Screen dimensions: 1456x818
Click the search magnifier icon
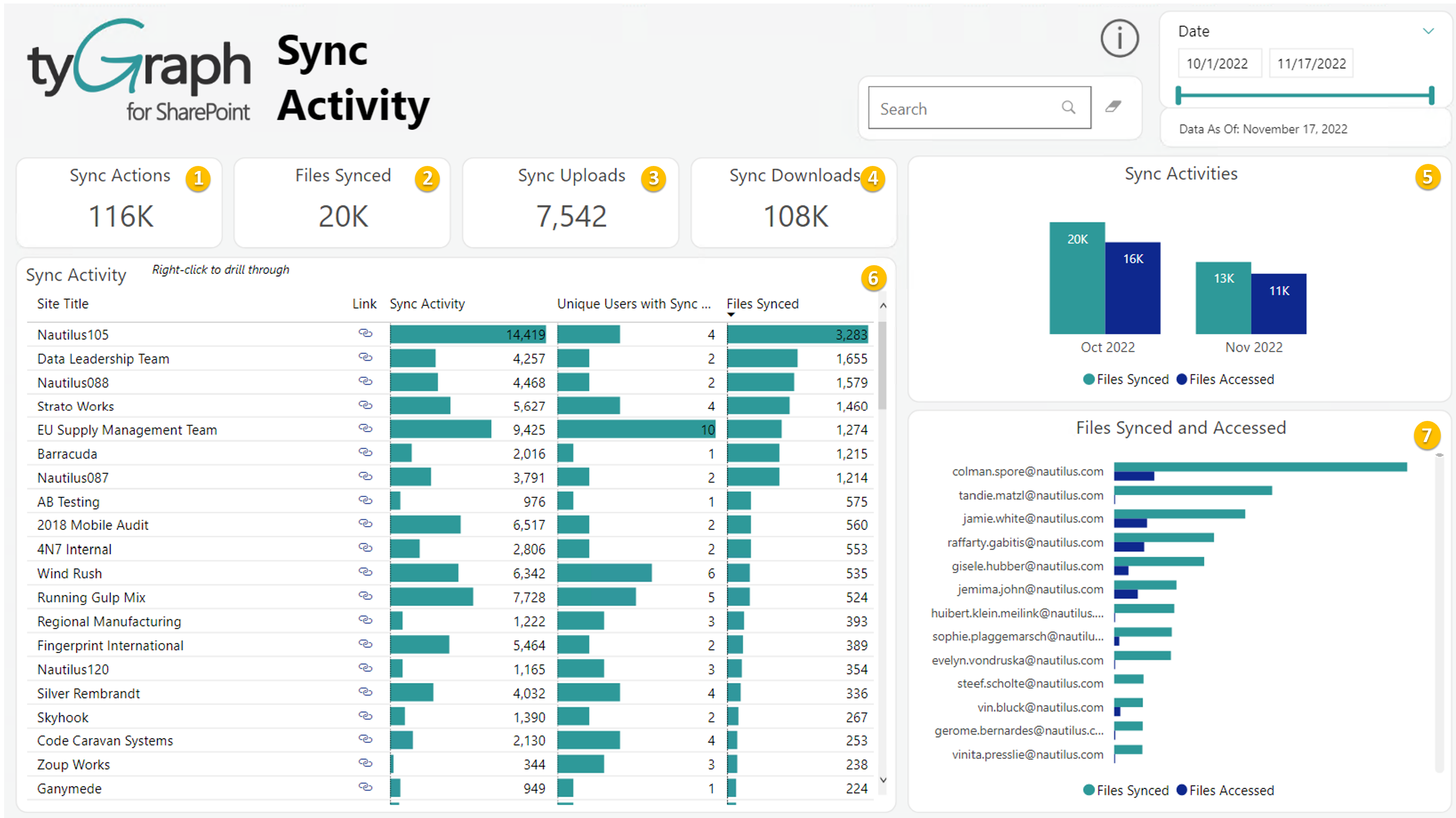click(x=1068, y=107)
